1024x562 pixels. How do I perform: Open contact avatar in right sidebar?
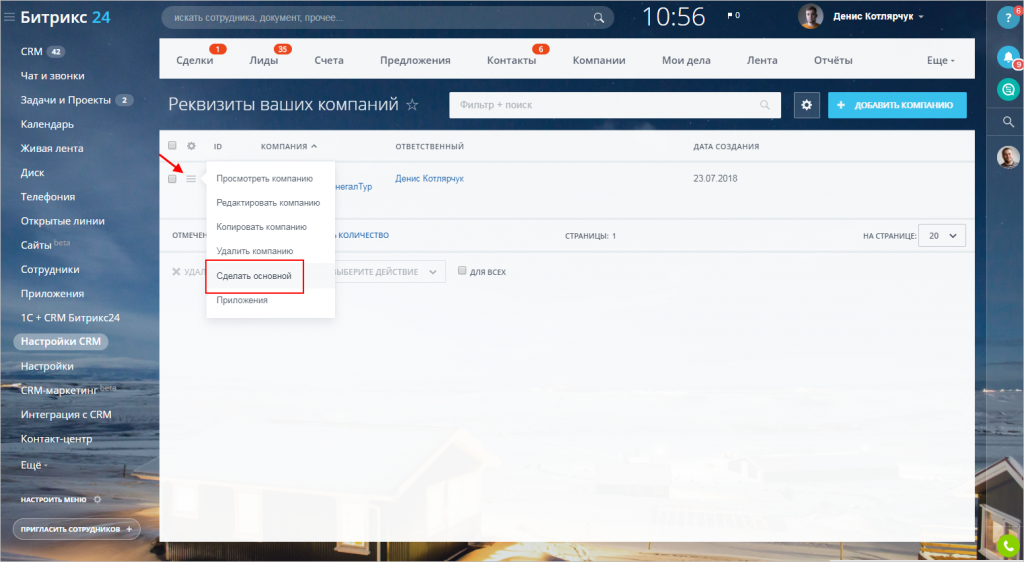pos(1008,157)
